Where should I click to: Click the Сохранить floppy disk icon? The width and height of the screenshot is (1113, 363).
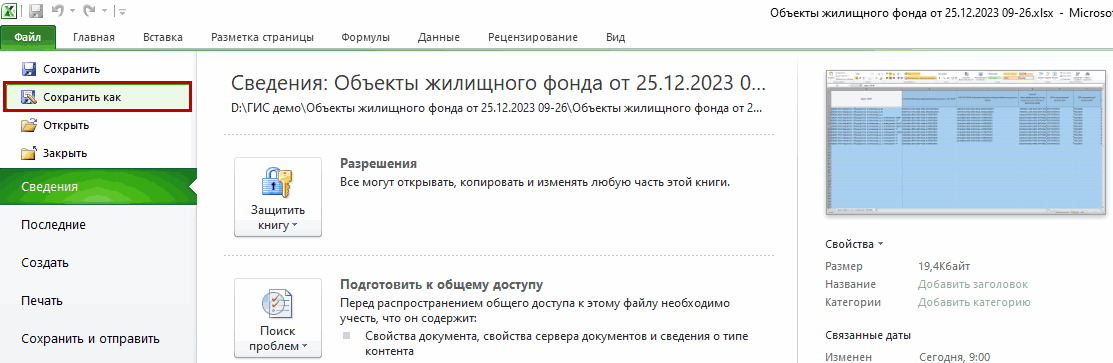[x=29, y=69]
